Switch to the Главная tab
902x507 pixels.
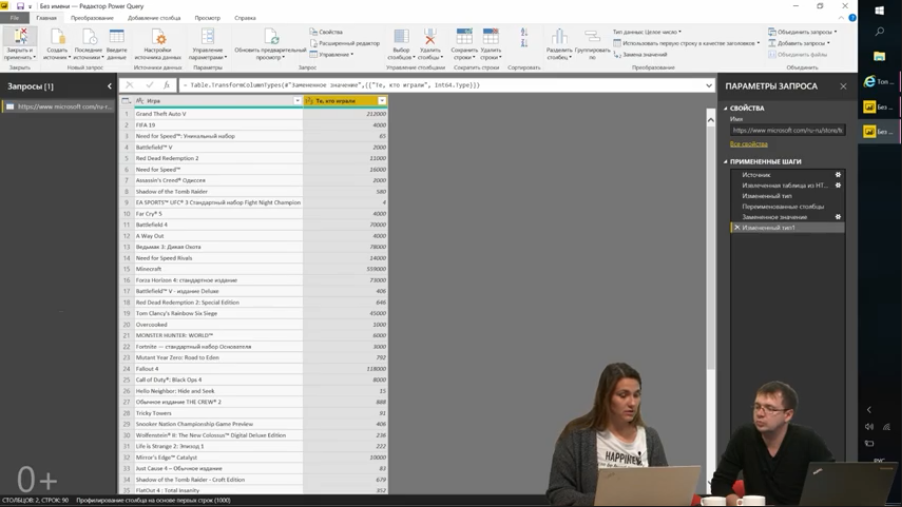coord(47,18)
